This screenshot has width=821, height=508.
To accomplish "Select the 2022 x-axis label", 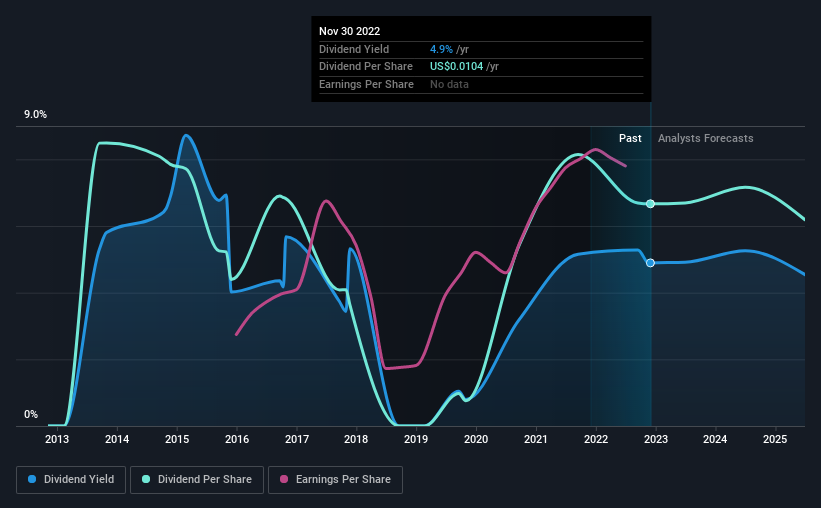I will [596, 439].
